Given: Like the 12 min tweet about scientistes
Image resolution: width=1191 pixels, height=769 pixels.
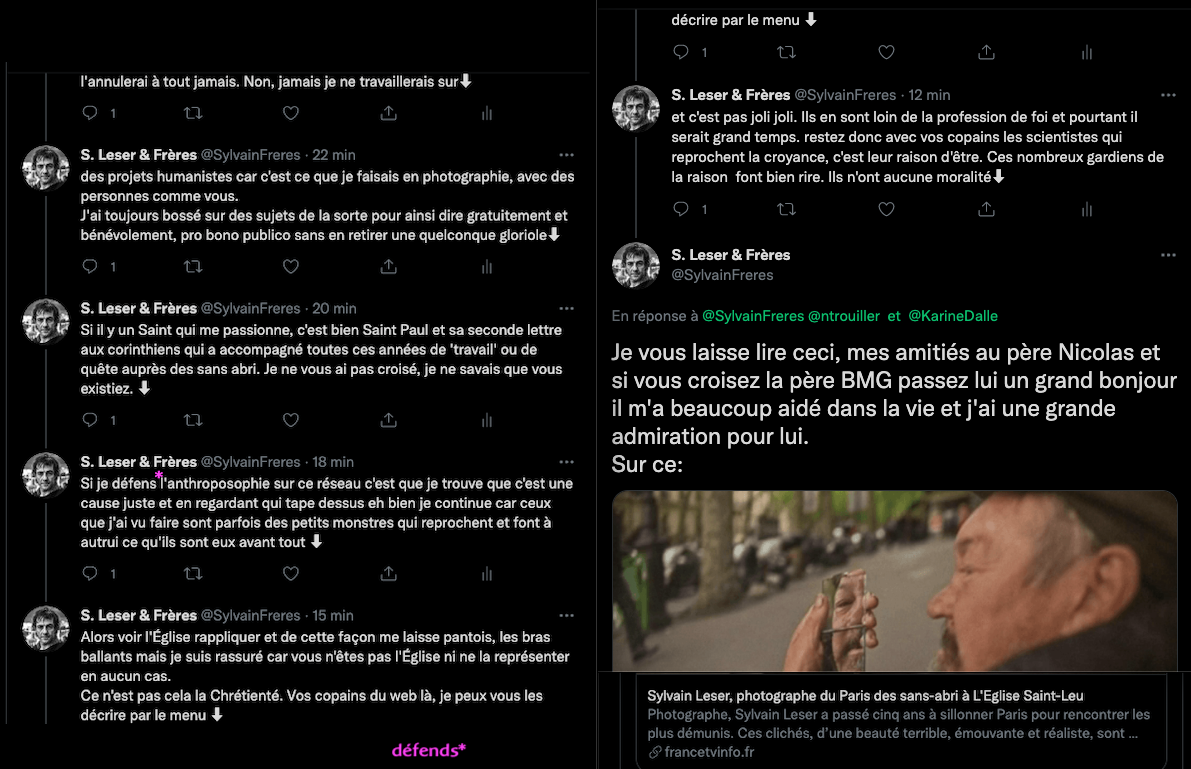Looking at the screenshot, I should click(x=886, y=209).
